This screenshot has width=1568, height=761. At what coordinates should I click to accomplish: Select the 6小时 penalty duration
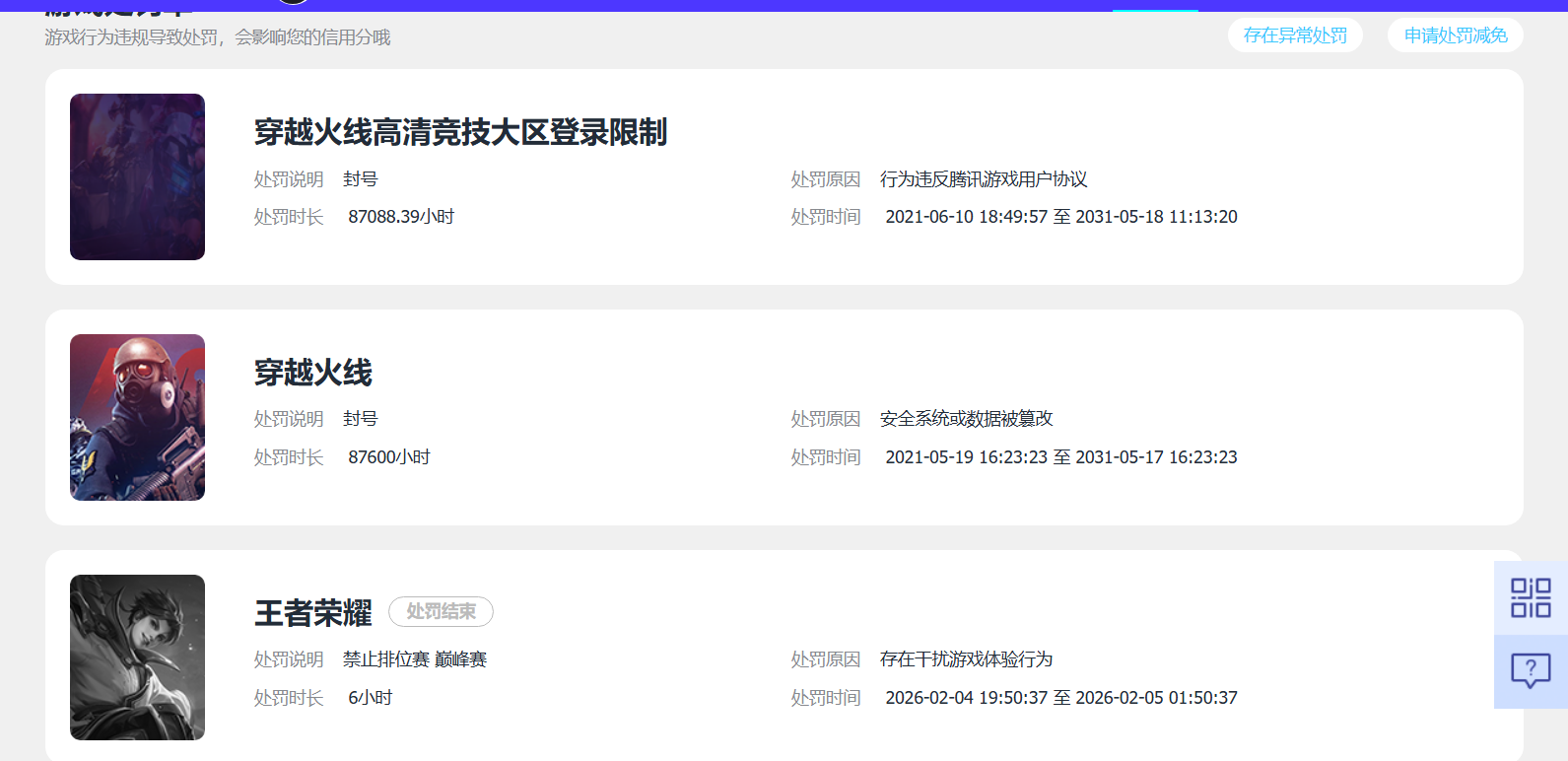pyautogui.click(x=371, y=698)
